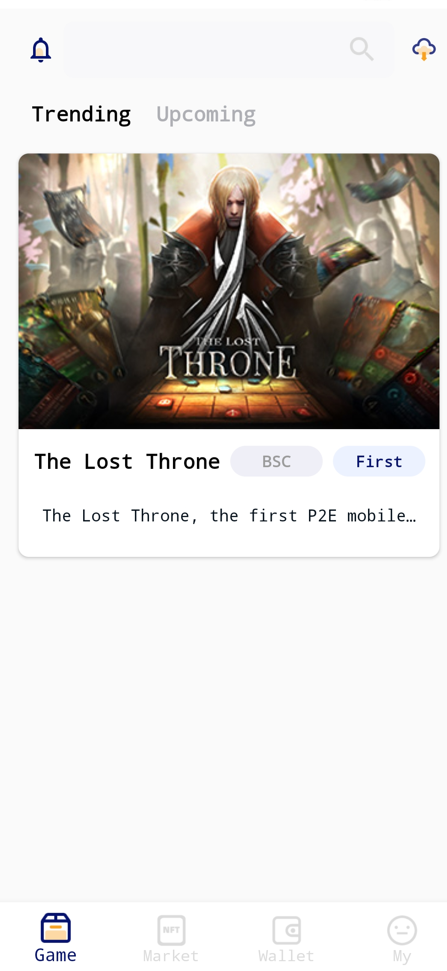
Task: Switch to the Trending tab
Action: coord(81,115)
